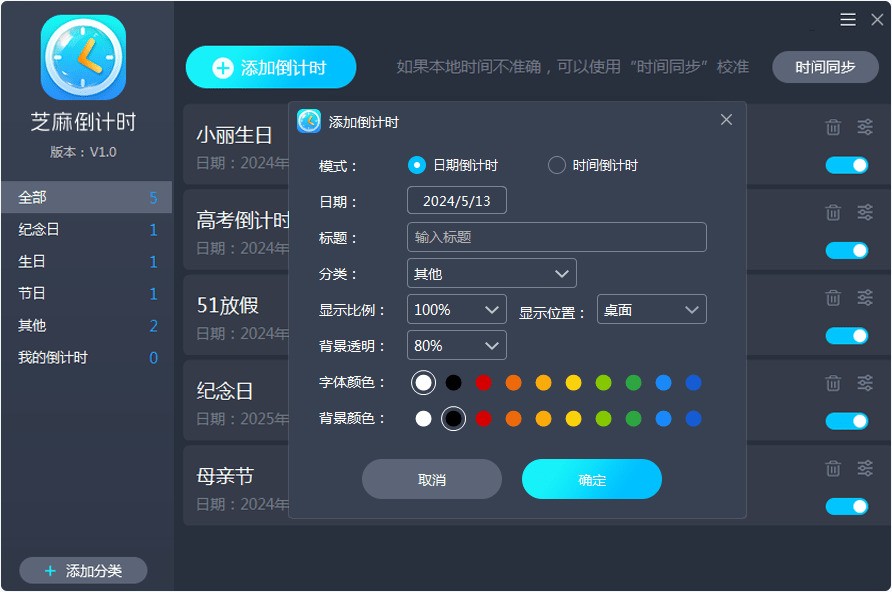
Task: Click the app icon in dialog title bar
Action: click(x=306, y=120)
